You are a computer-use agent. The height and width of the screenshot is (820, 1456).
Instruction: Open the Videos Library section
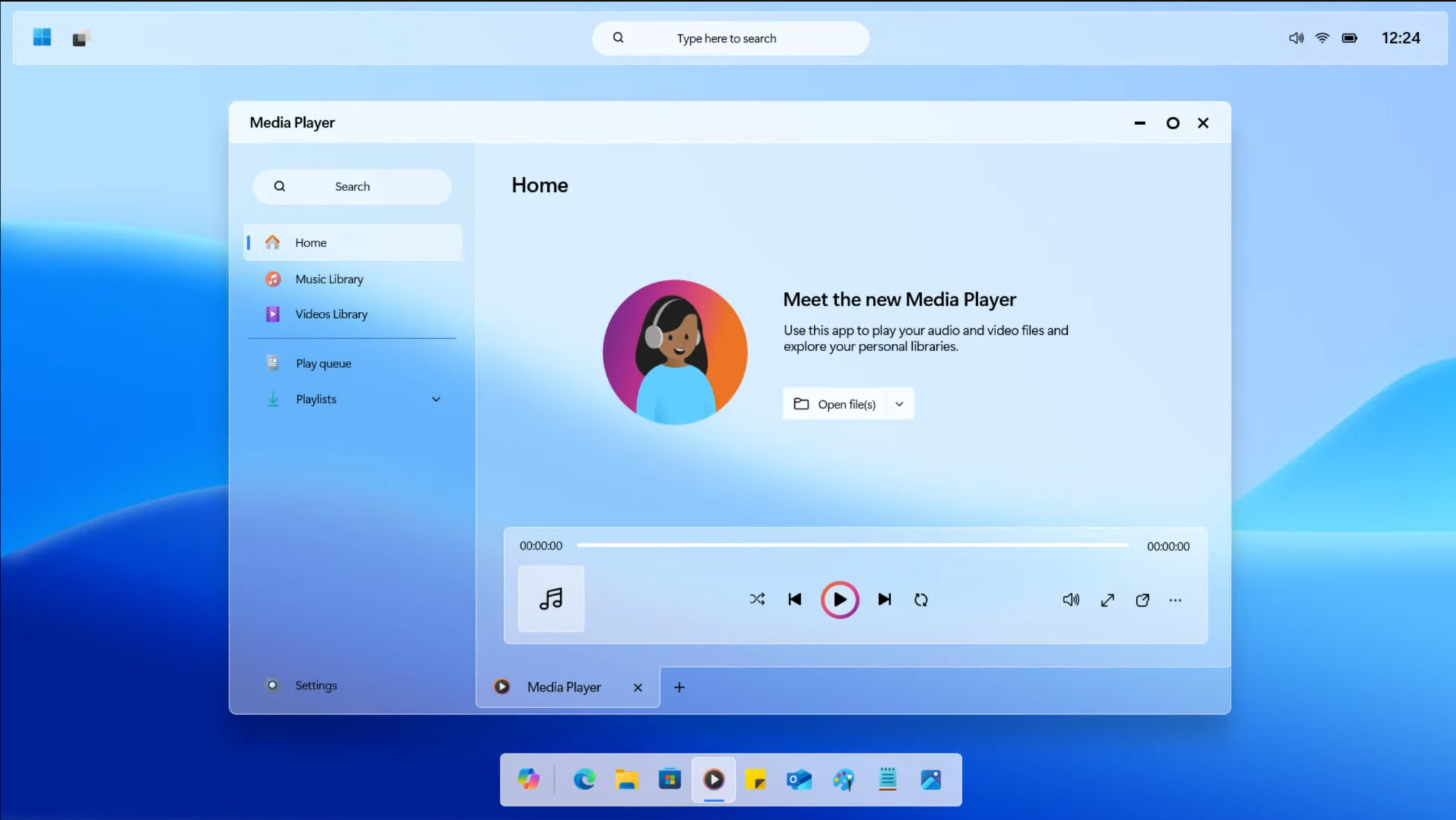click(x=331, y=313)
